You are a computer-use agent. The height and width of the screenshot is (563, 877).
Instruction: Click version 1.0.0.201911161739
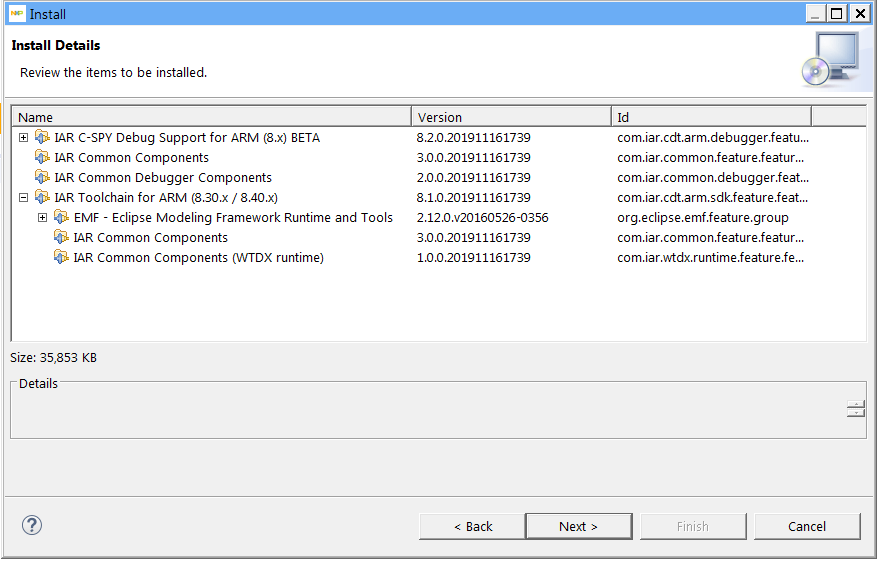(x=474, y=258)
